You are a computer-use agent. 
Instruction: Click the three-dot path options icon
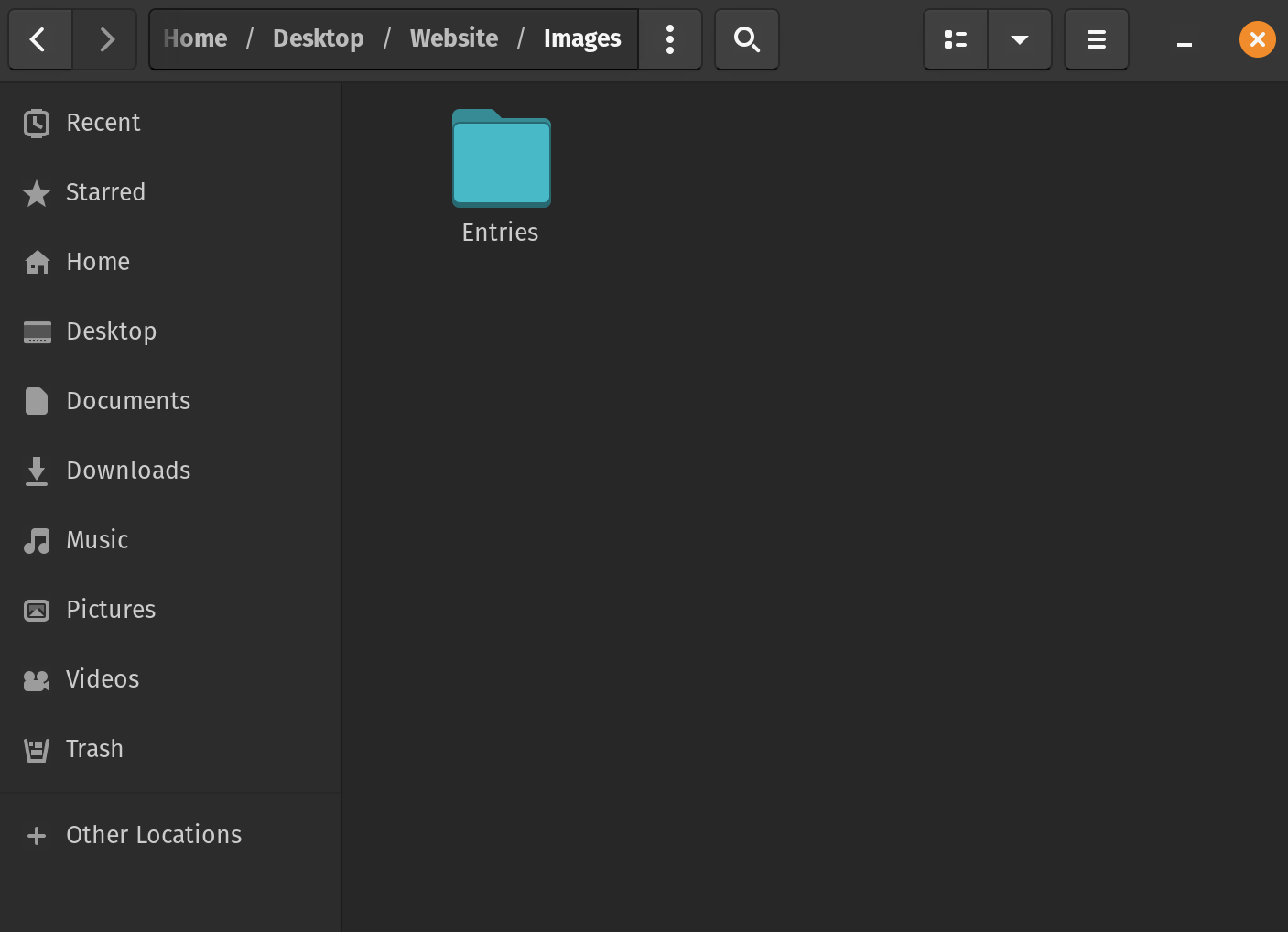point(670,39)
